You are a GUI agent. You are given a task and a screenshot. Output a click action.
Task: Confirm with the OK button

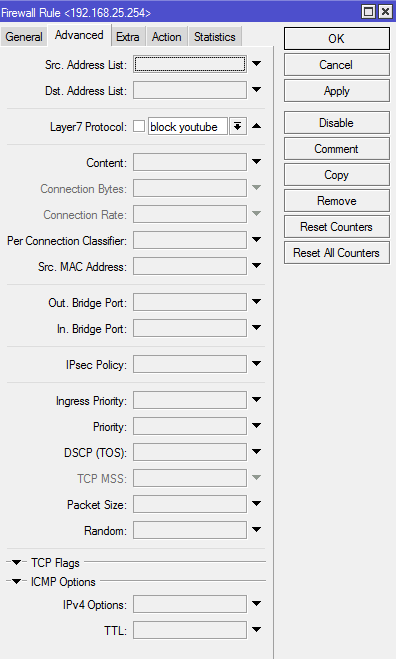click(x=336, y=39)
